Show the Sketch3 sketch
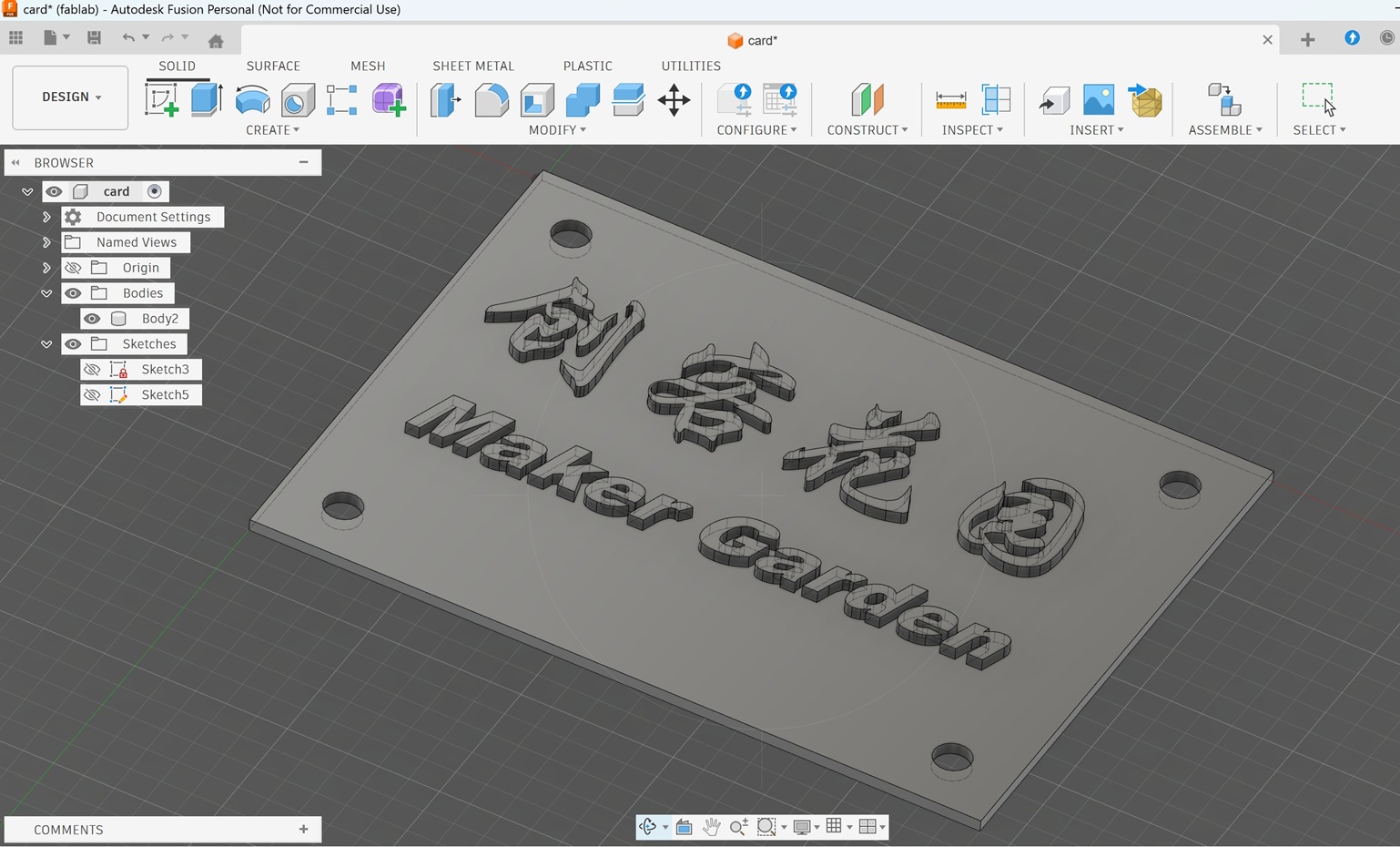The height and width of the screenshot is (847, 1400). coord(92,369)
